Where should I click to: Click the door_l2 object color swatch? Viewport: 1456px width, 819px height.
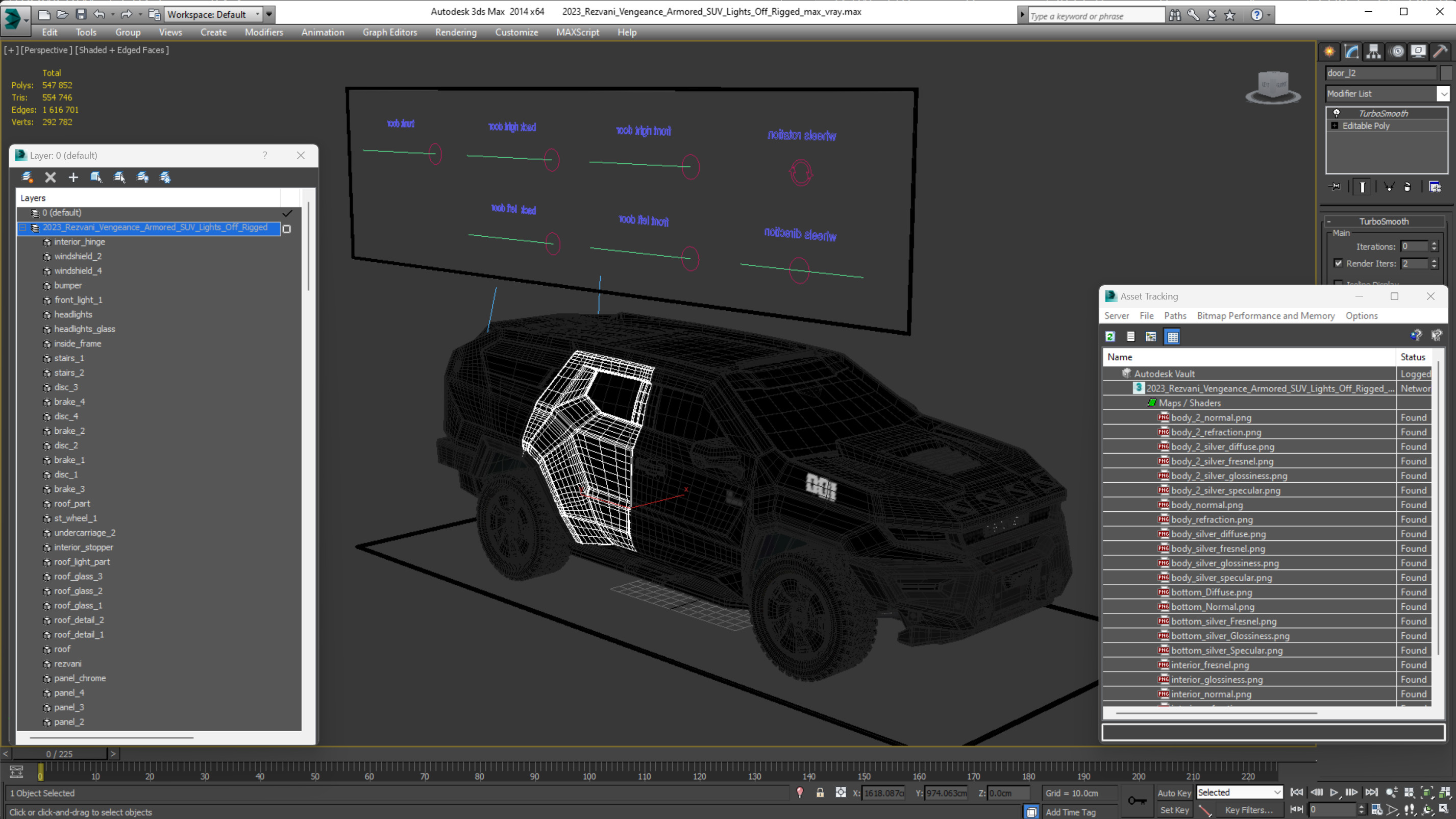[x=1445, y=73]
